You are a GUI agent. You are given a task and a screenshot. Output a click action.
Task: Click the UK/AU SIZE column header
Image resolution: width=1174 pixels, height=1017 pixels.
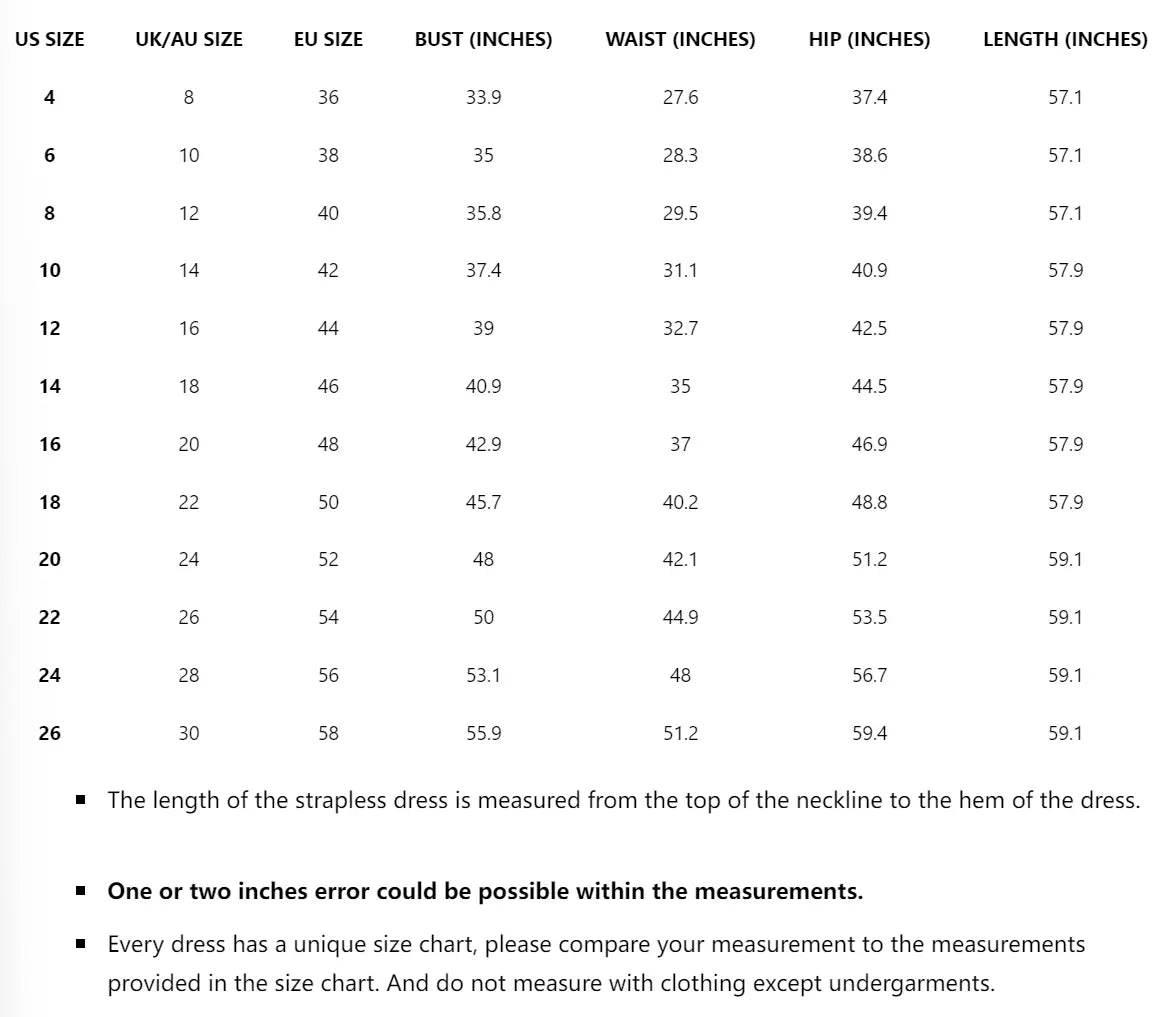click(189, 40)
